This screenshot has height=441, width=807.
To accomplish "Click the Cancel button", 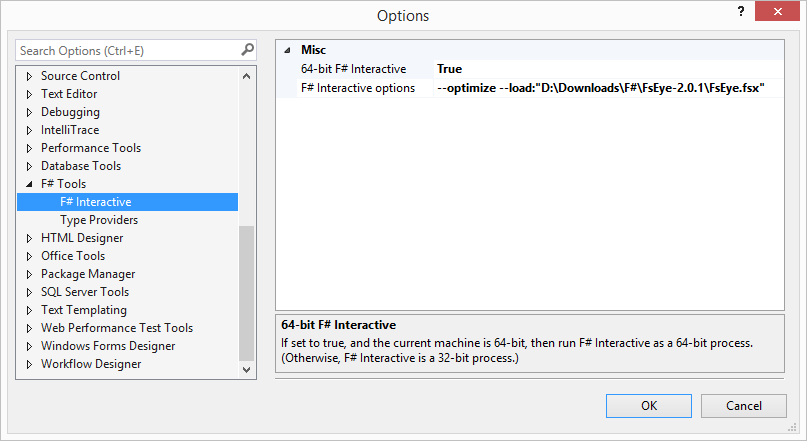I will [x=744, y=405].
